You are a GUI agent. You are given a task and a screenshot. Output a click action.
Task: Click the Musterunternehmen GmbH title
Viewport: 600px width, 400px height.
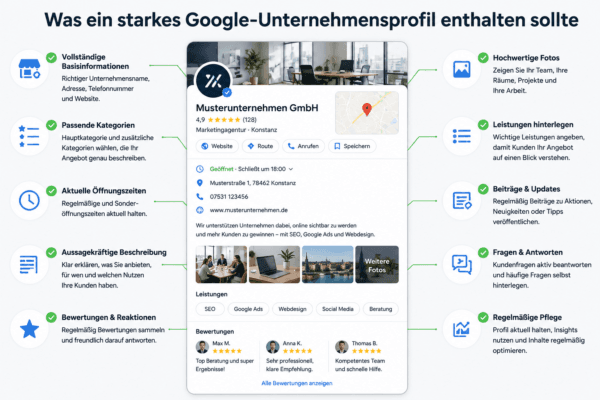coord(257,108)
